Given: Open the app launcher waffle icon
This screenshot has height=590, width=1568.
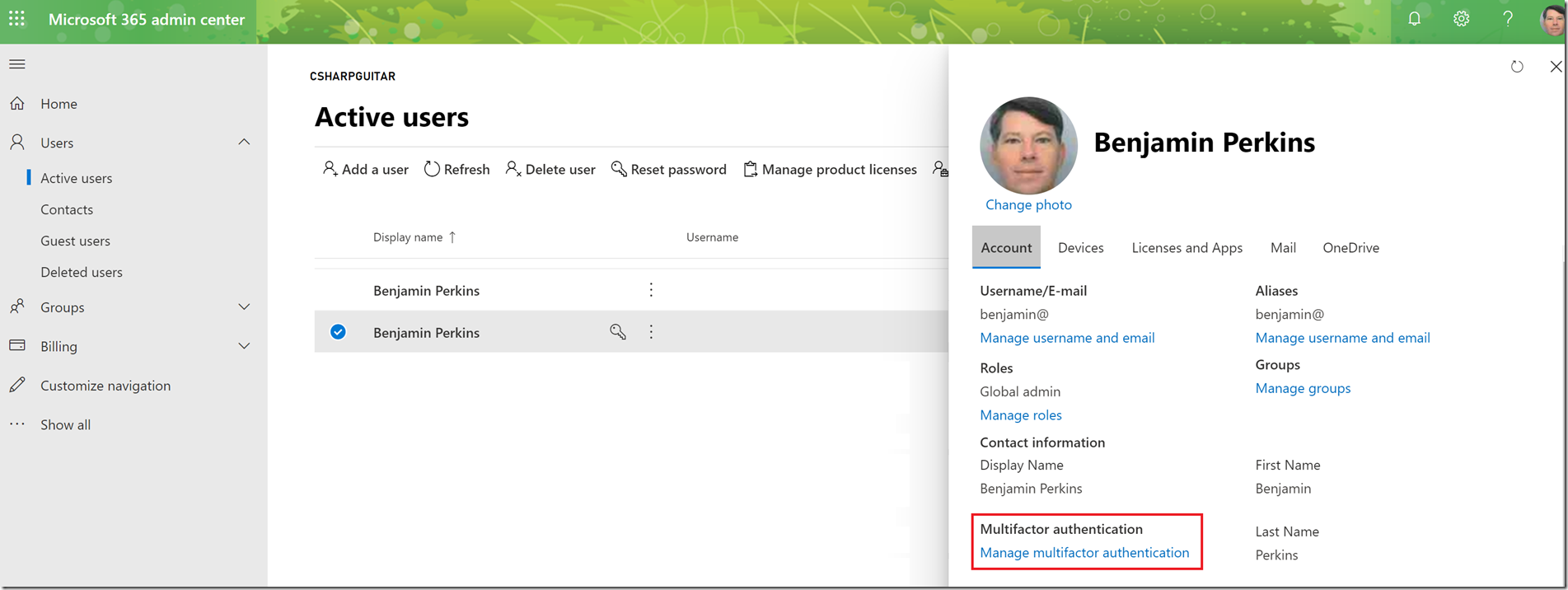Looking at the screenshot, I should coord(16,18).
